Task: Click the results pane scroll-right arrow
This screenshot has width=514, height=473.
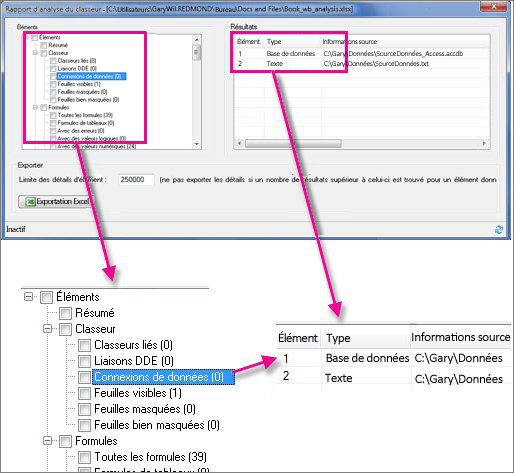Action: pos(484,143)
